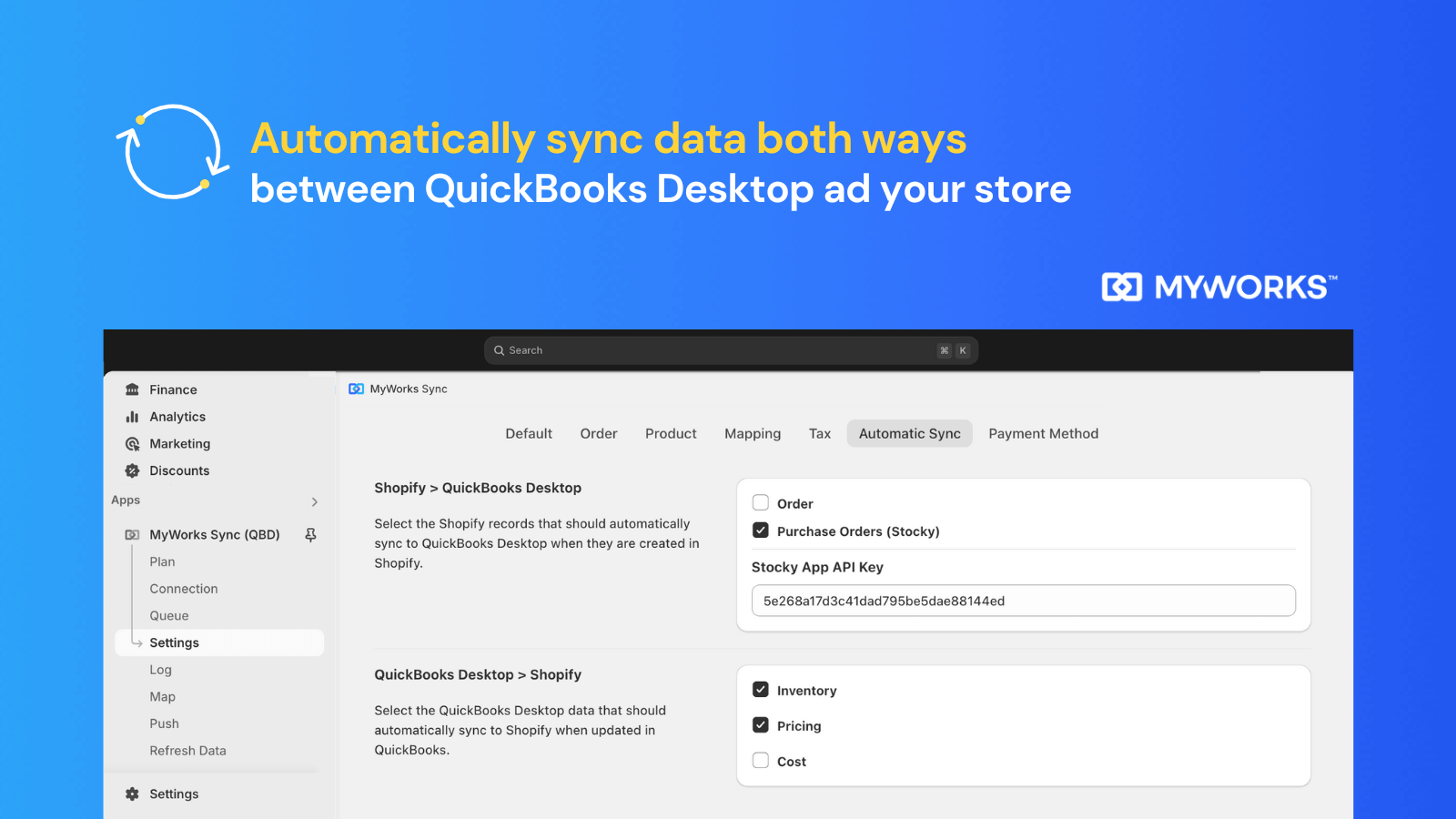
Task: Select the Product tab
Action: point(671,433)
